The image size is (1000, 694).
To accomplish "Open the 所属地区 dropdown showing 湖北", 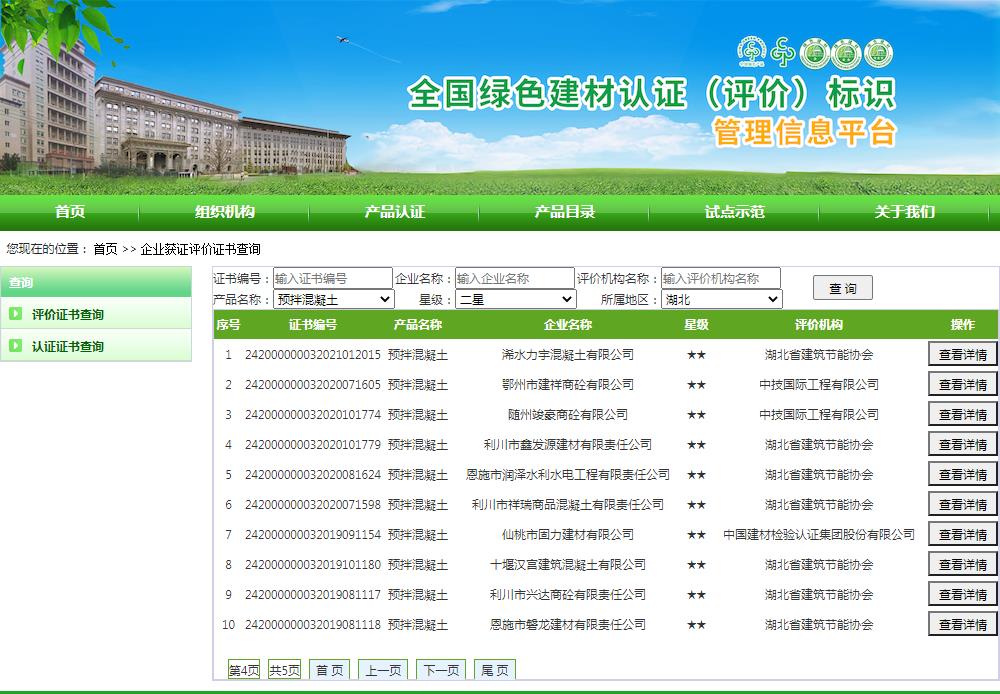I will 721,299.
